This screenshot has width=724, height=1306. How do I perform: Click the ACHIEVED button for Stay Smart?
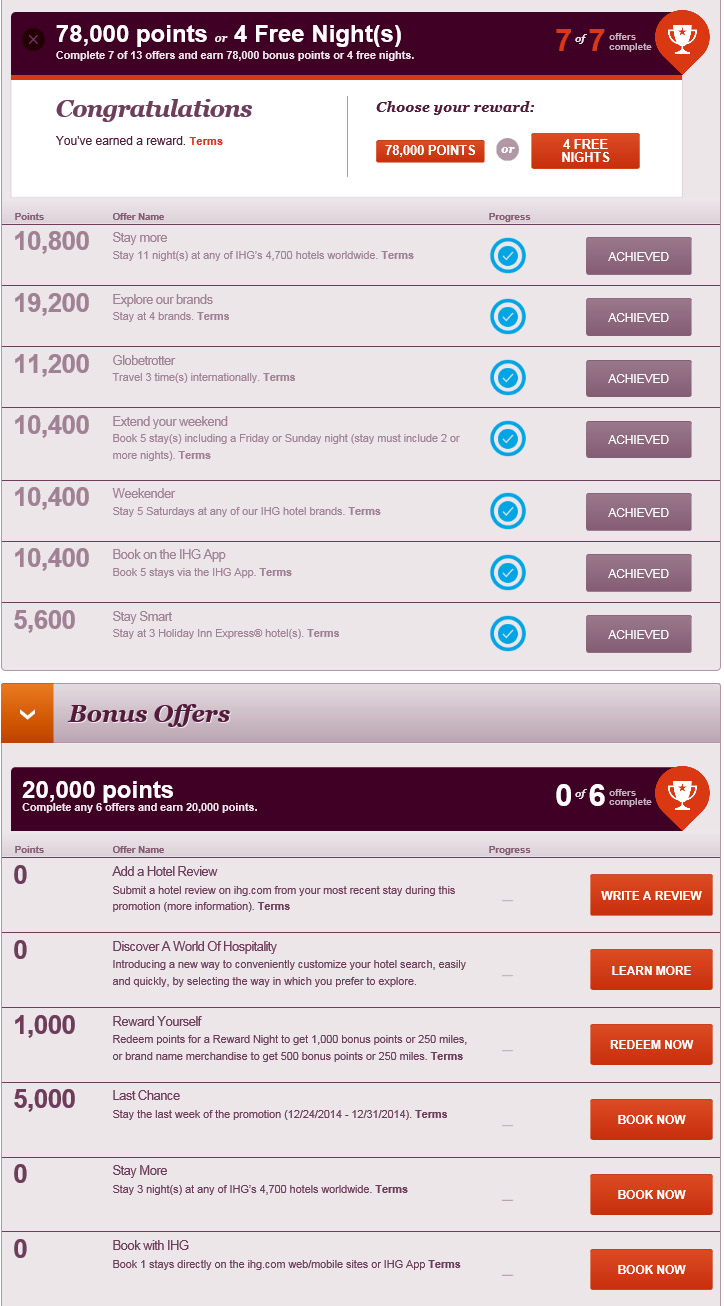click(638, 634)
